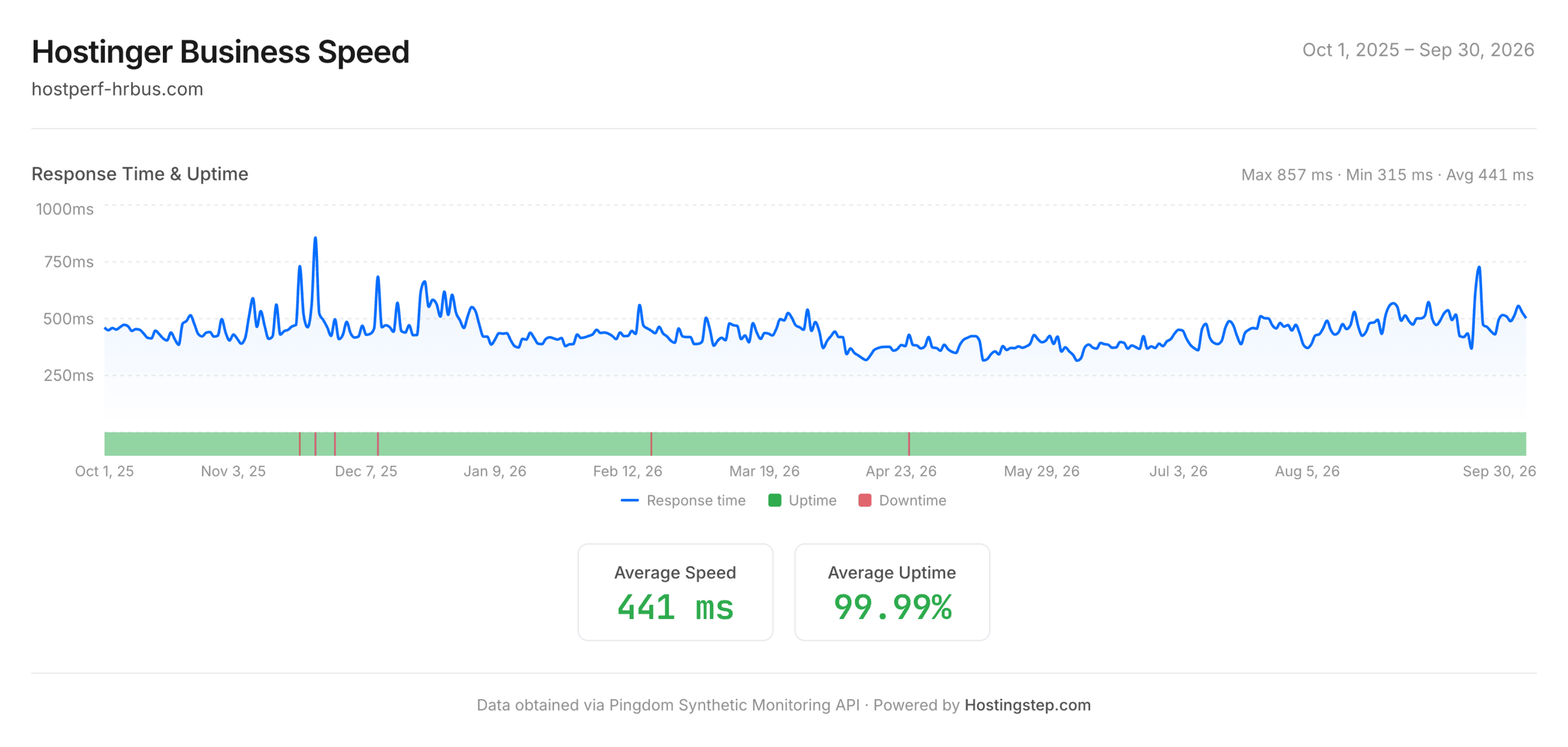
Task: Click the Jan 9, 26 axis label
Action: pyautogui.click(x=495, y=471)
